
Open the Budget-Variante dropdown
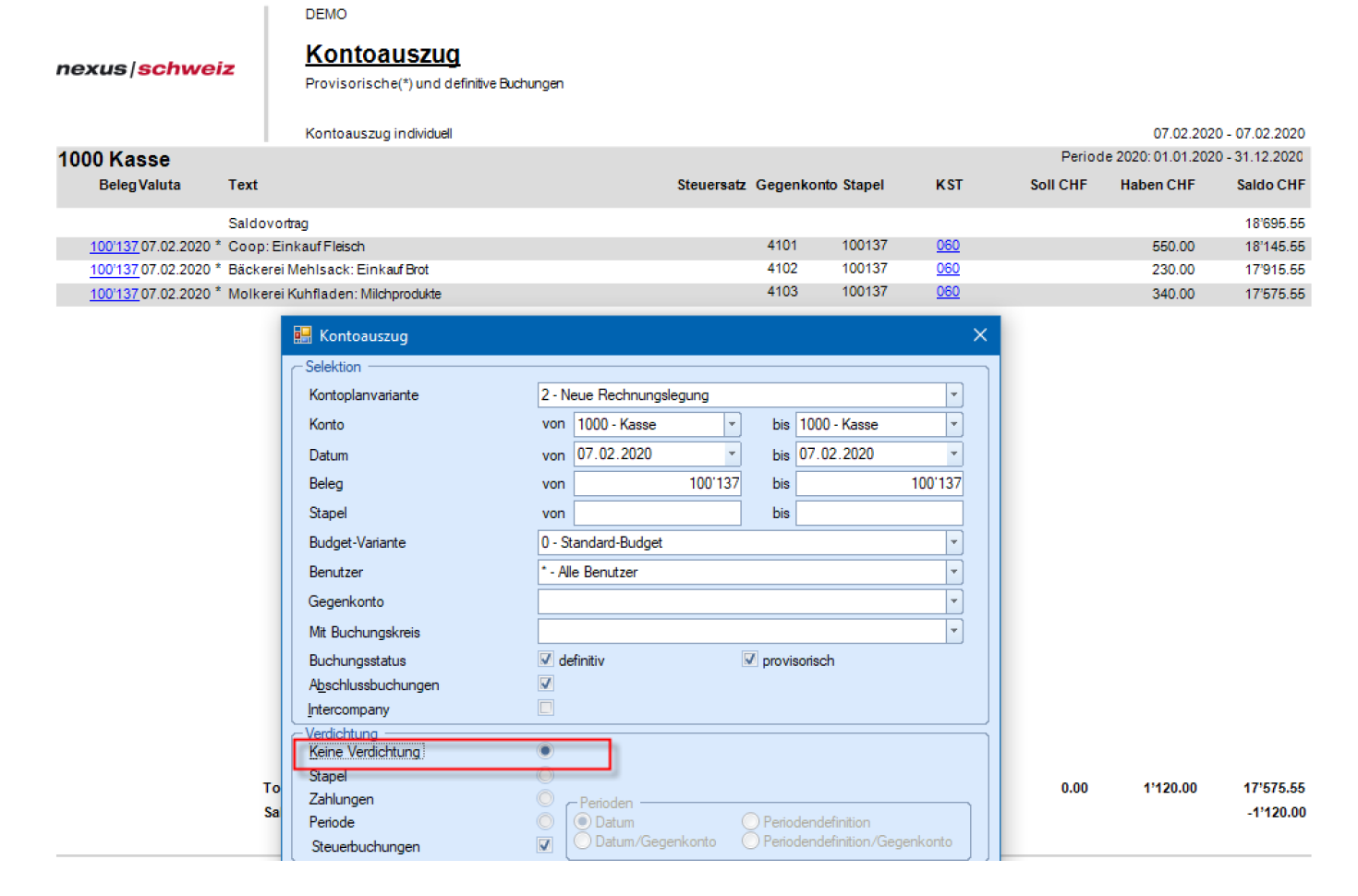(x=953, y=543)
